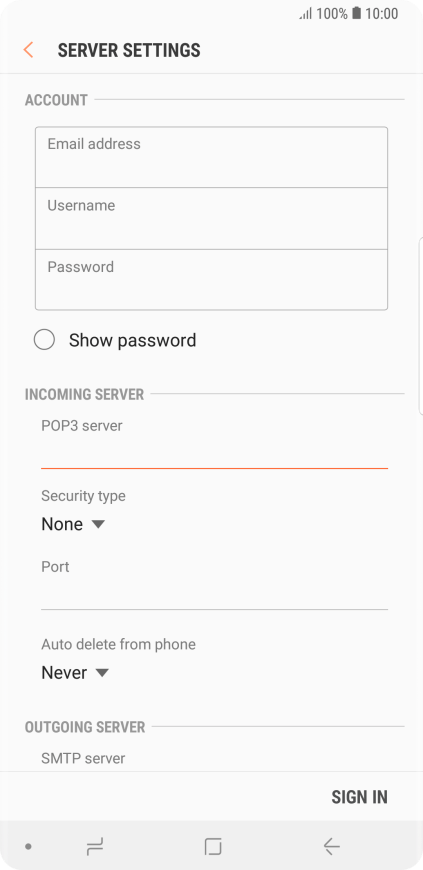Focus the Password field
The width and height of the screenshot is (423, 870).
tap(212, 280)
